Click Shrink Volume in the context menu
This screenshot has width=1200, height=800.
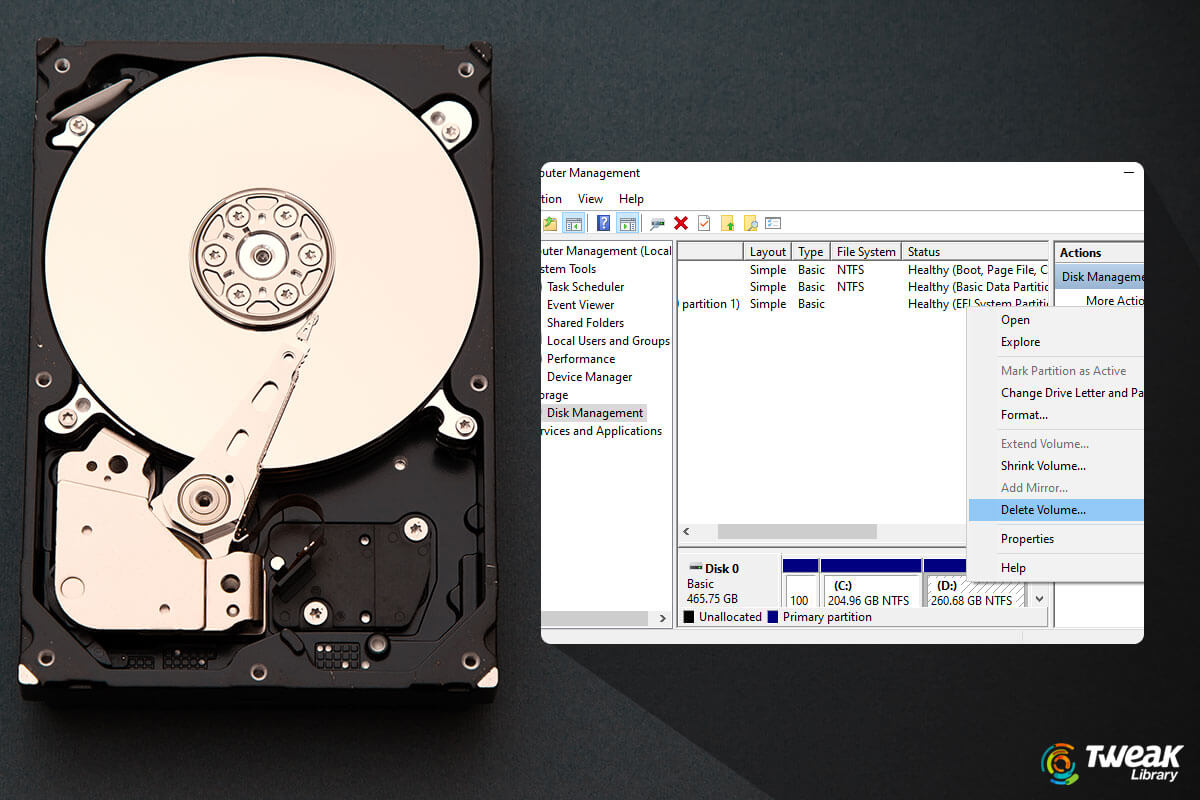click(1043, 465)
